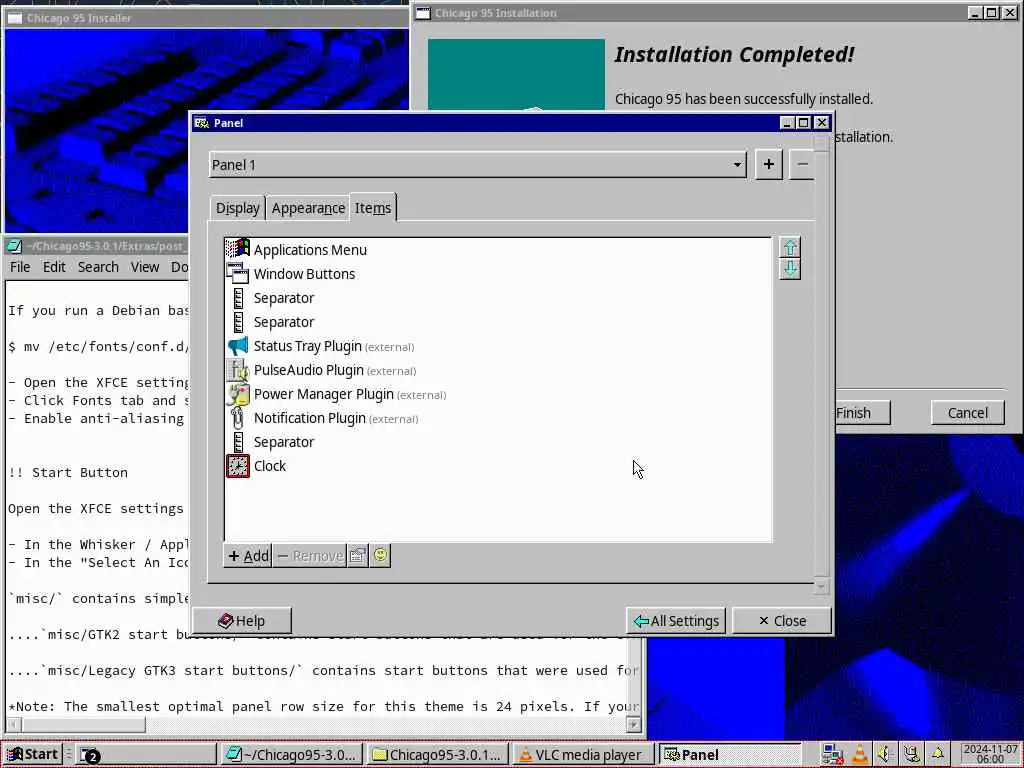Select the Window Buttons row text

pos(304,274)
